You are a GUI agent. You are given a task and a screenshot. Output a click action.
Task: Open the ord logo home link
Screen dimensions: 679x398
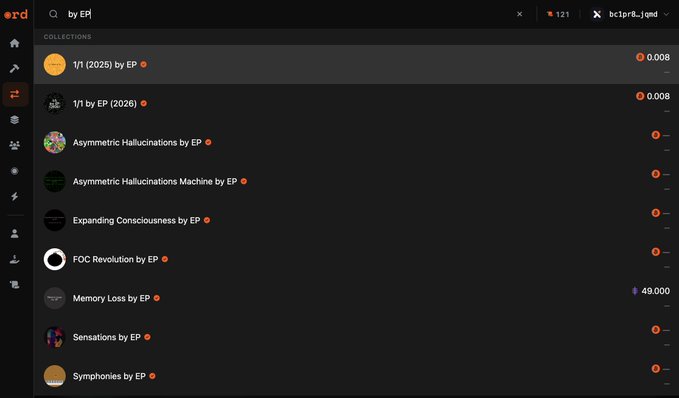point(16,14)
